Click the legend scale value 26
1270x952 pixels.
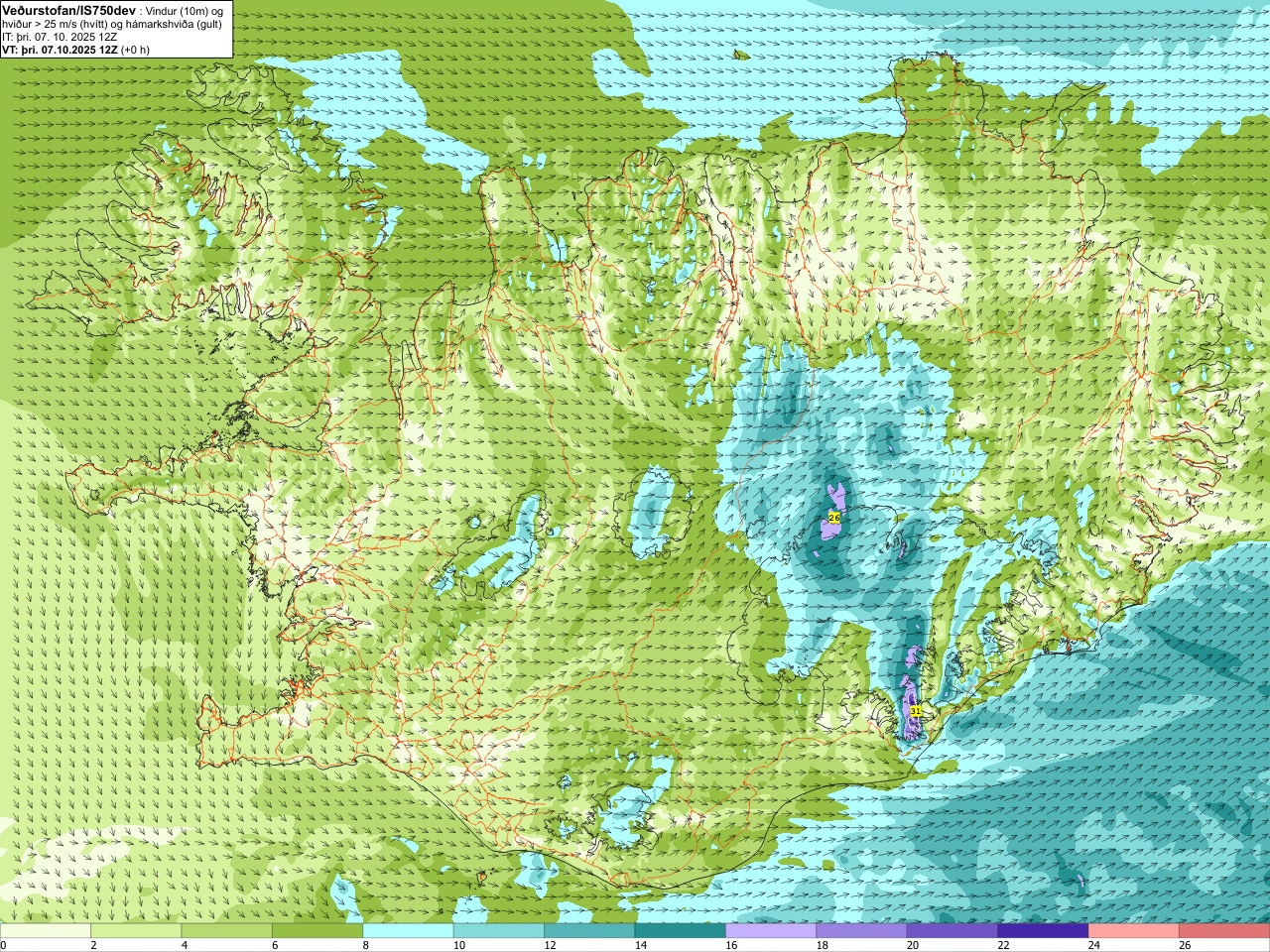[x=1185, y=945]
